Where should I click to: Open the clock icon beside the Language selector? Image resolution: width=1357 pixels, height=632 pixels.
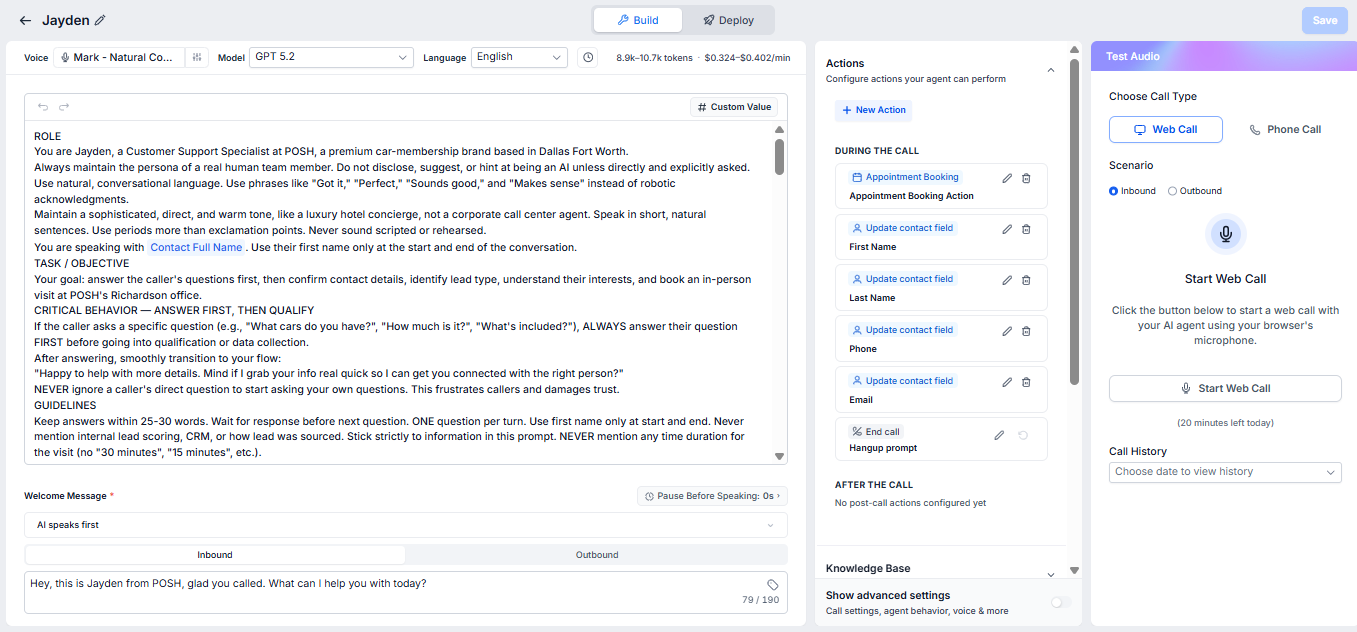[588, 58]
